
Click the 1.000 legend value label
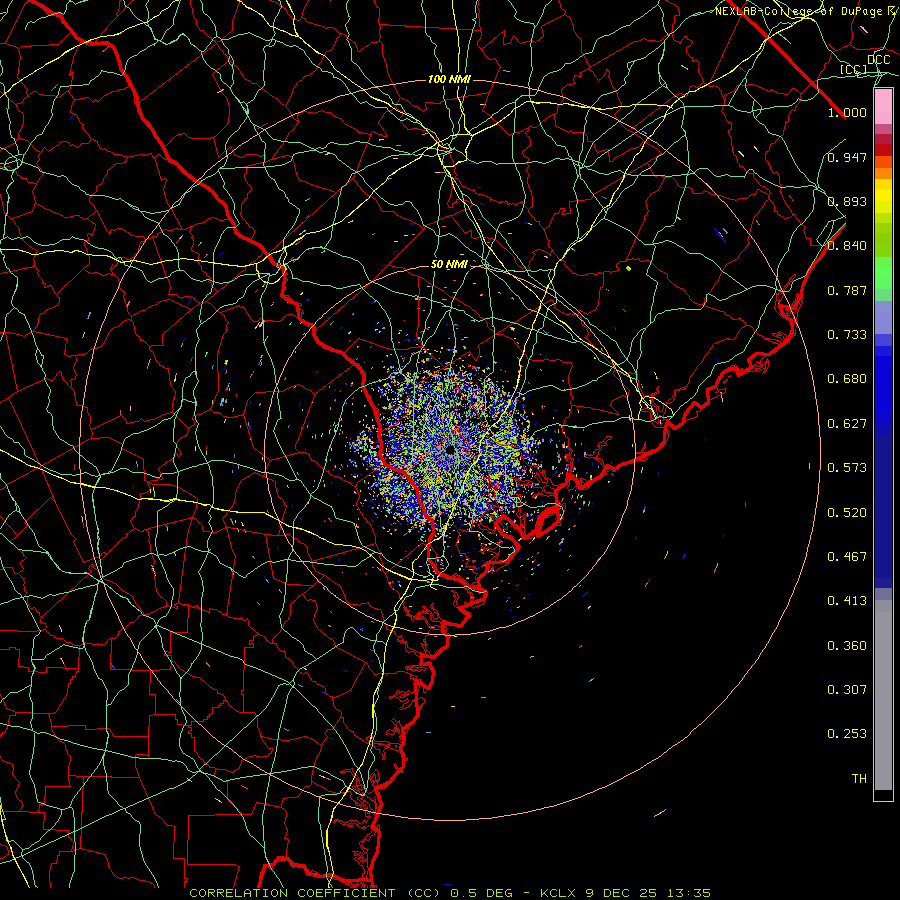click(x=847, y=112)
